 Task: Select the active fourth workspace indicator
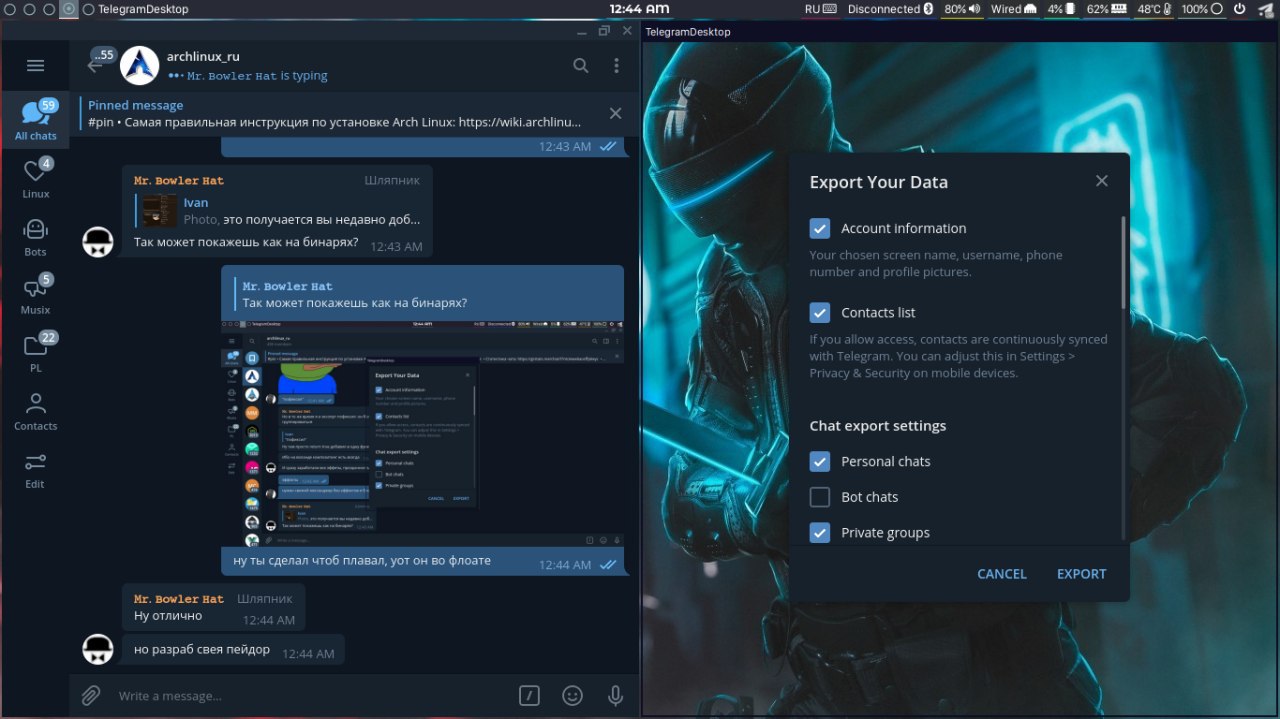coord(68,9)
